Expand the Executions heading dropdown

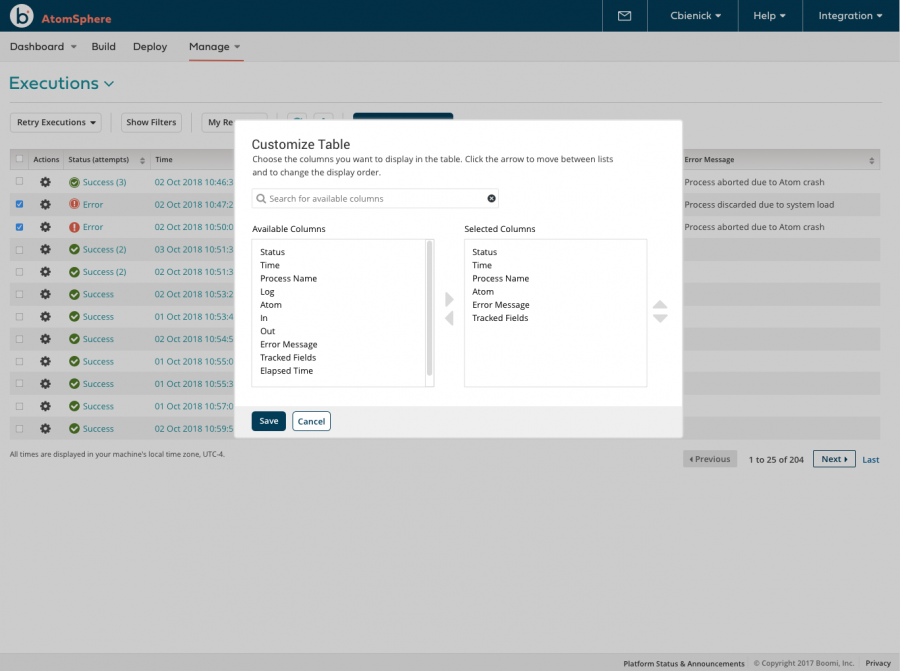tap(108, 84)
